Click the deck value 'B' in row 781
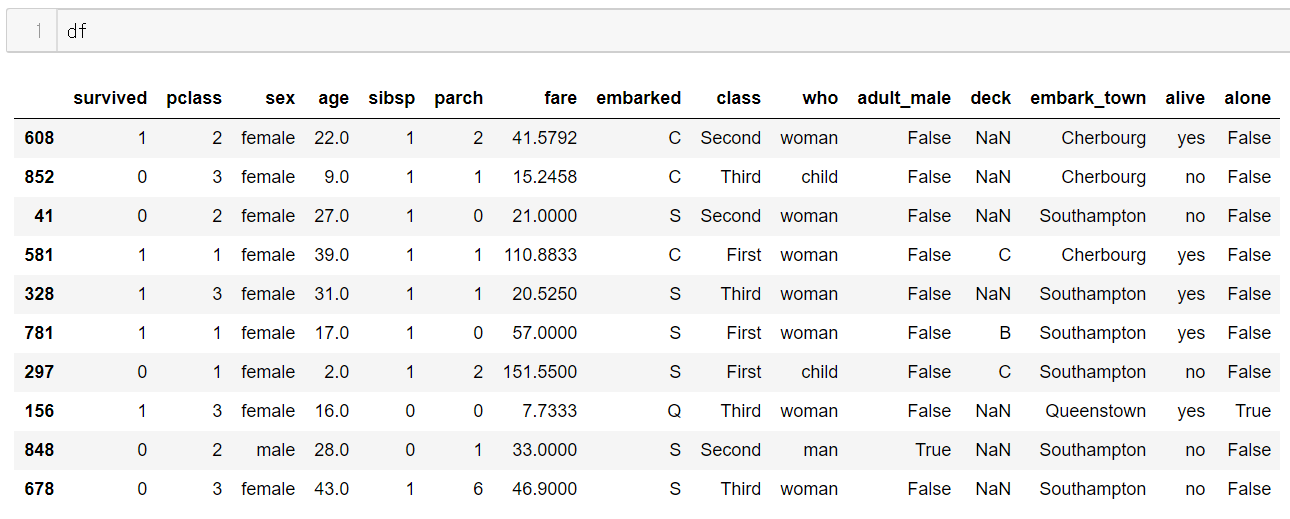 click(1004, 333)
